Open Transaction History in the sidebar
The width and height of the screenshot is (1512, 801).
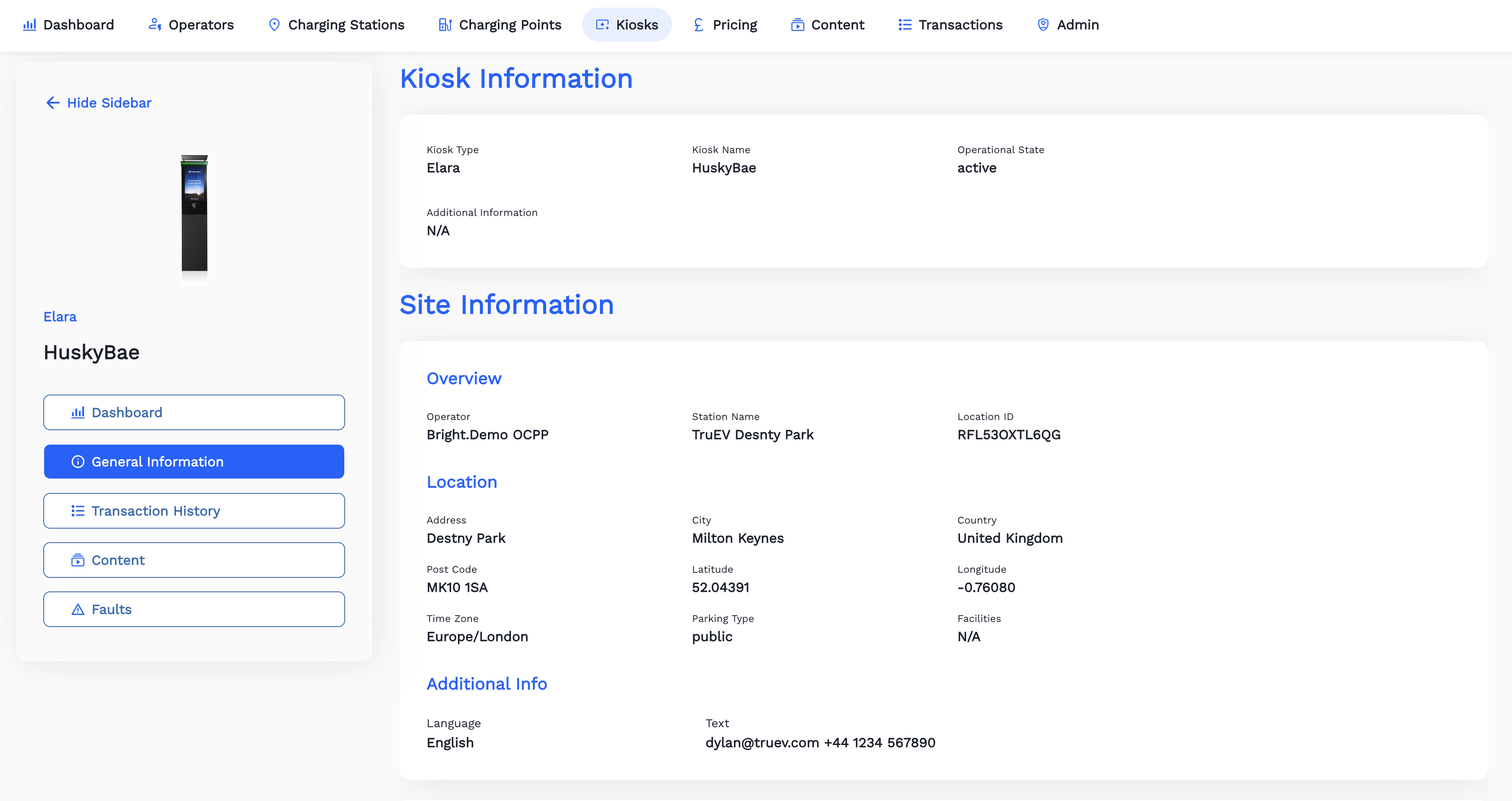194,511
